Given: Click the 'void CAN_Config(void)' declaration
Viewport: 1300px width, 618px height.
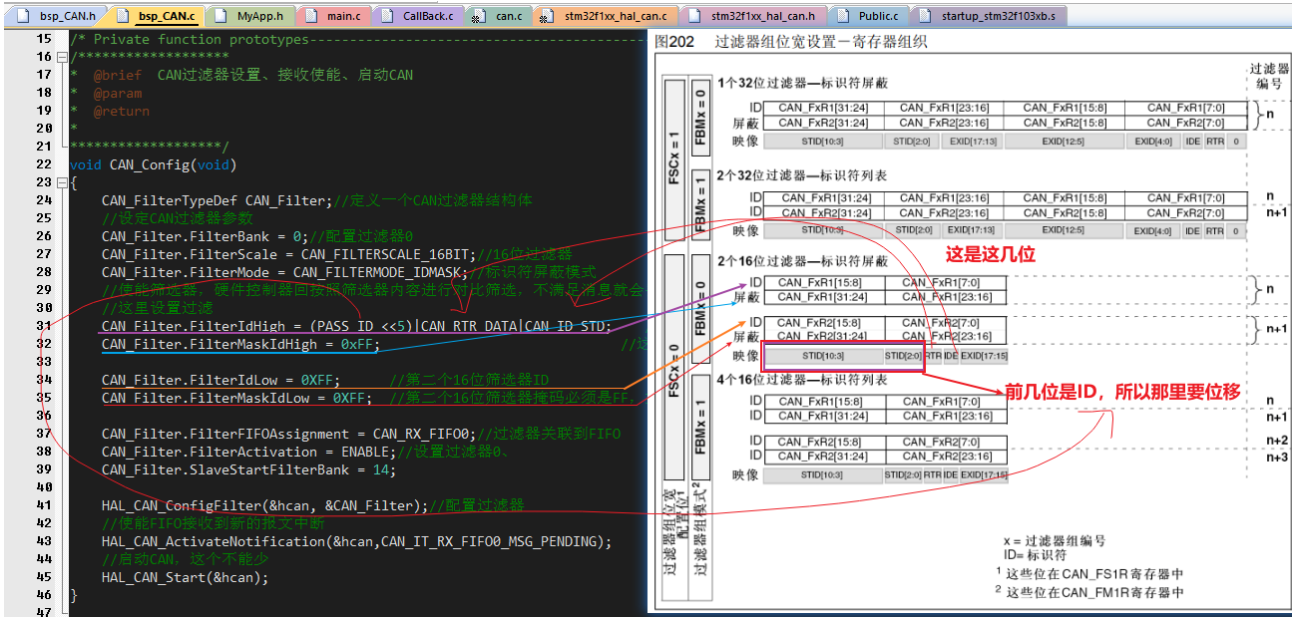Looking at the screenshot, I should (153, 165).
